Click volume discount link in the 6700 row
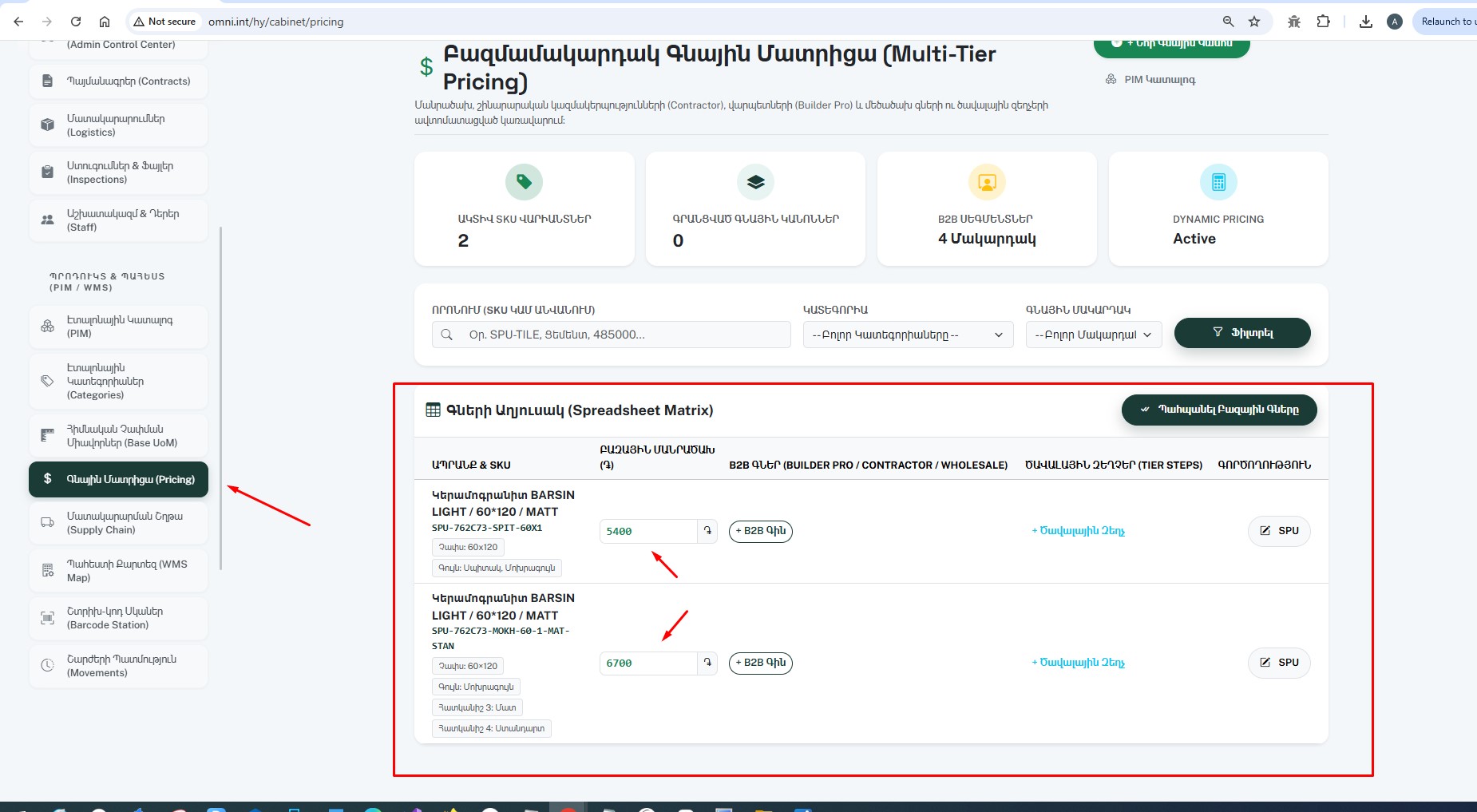 point(1078,663)
